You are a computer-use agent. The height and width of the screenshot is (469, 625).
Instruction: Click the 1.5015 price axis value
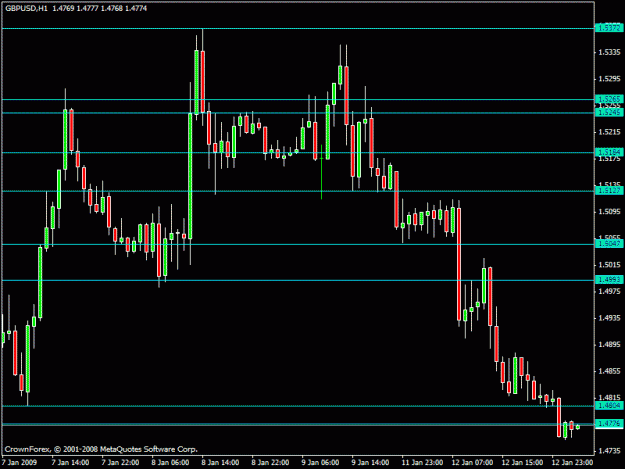[x=609, y=265]
